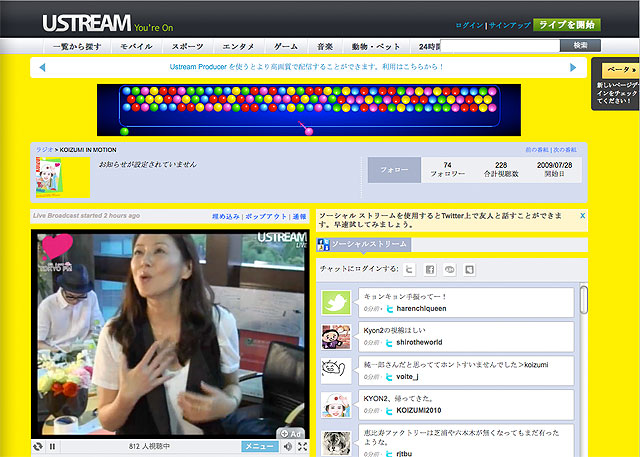This screenshot has height=457, width=640.
Task: Open the ベータ beta tab
Action: click(x=620, y=70)
